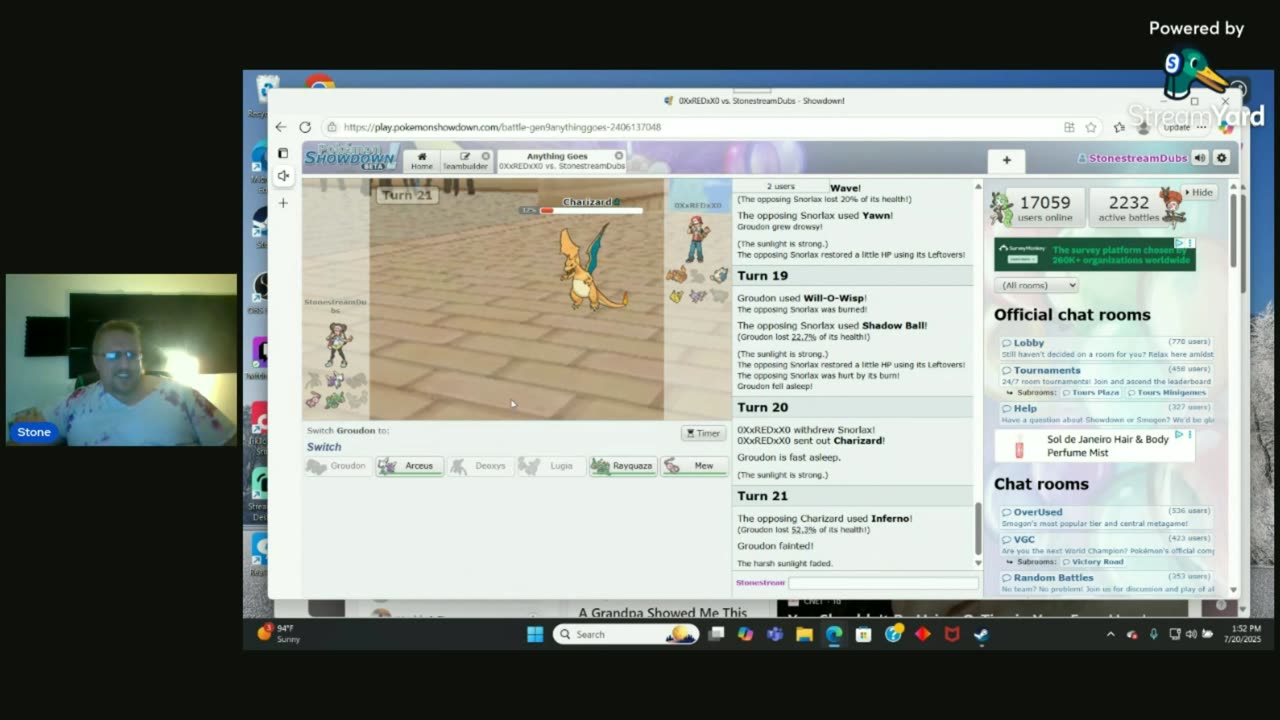Join the OverUsed chat room
Screen dimensions: 1280x720
point(1107,517)
